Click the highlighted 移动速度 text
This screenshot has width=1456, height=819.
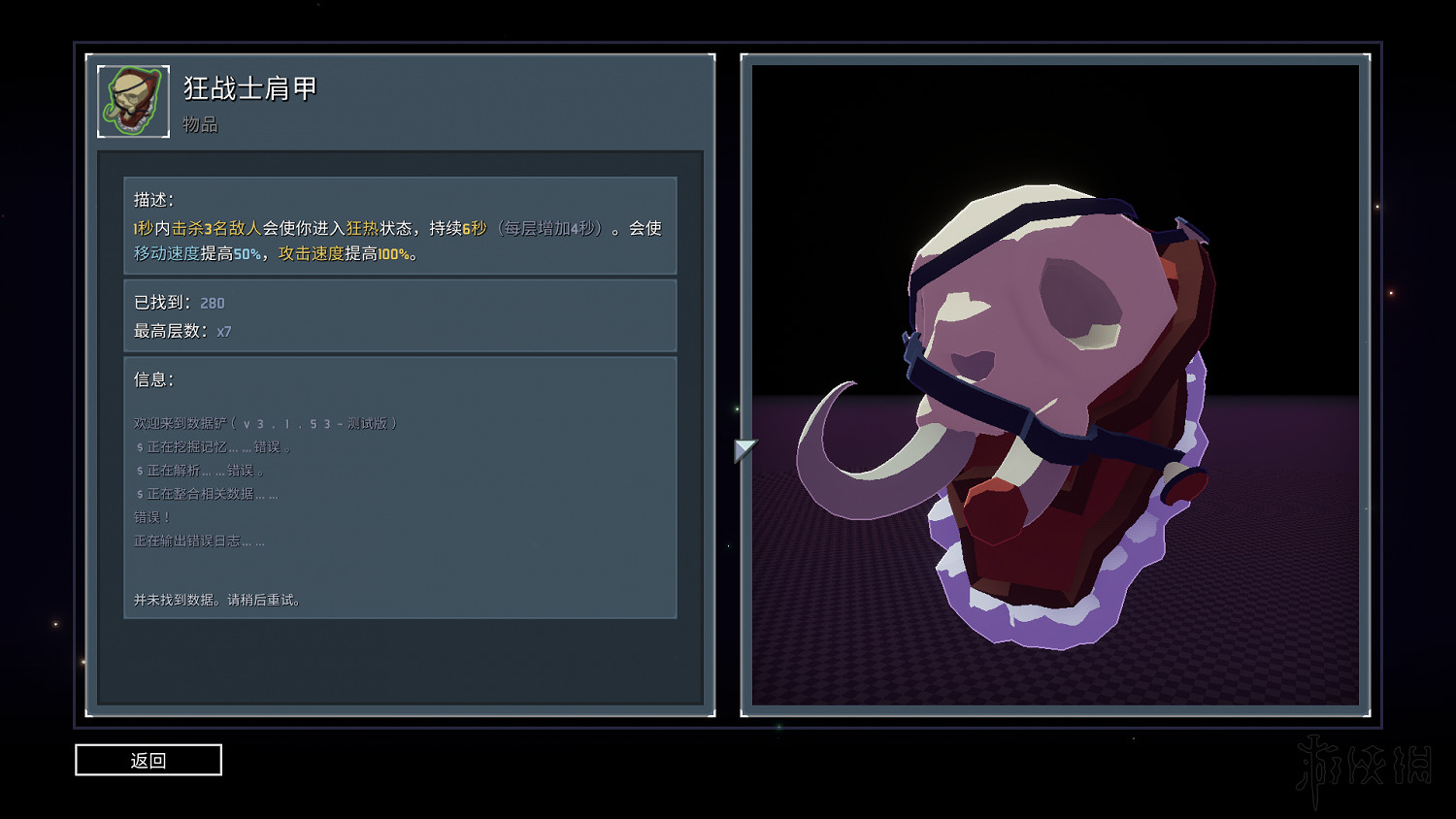(x=166, y=254)
